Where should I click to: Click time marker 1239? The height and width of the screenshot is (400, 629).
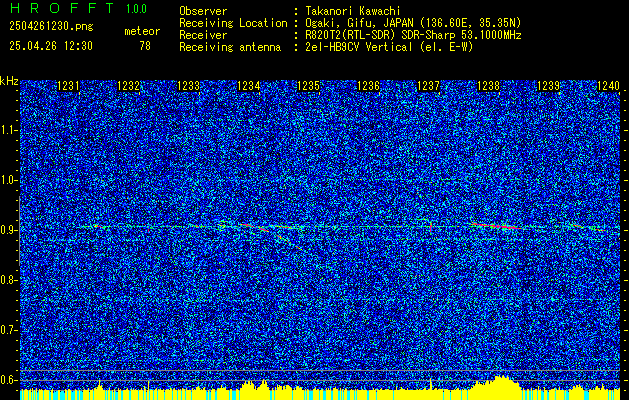[x=548, y=86]
